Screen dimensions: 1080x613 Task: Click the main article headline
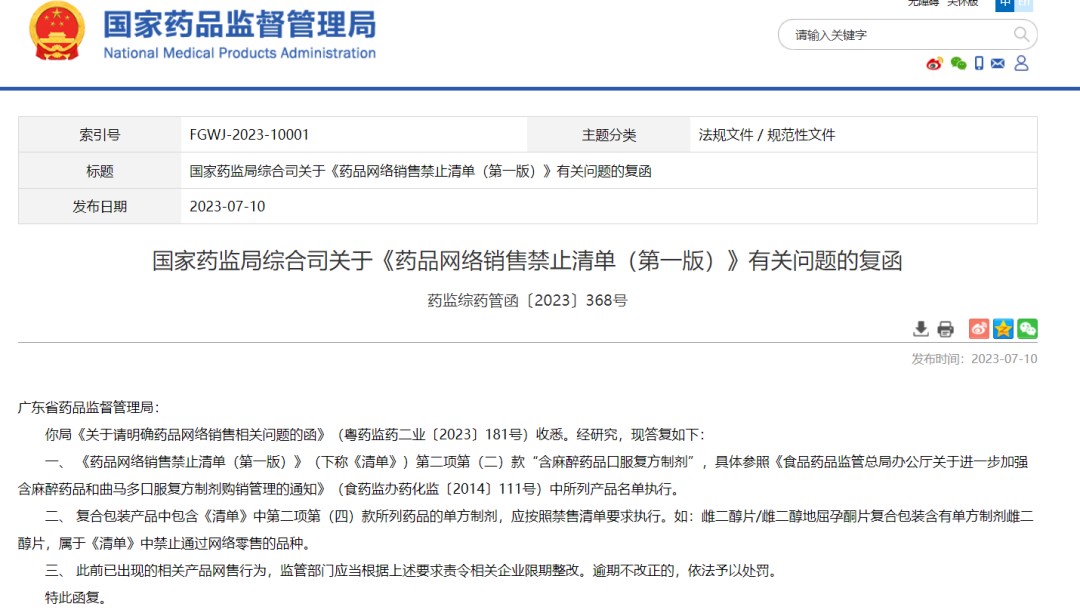pyautogui.click(x=527, y=261)
